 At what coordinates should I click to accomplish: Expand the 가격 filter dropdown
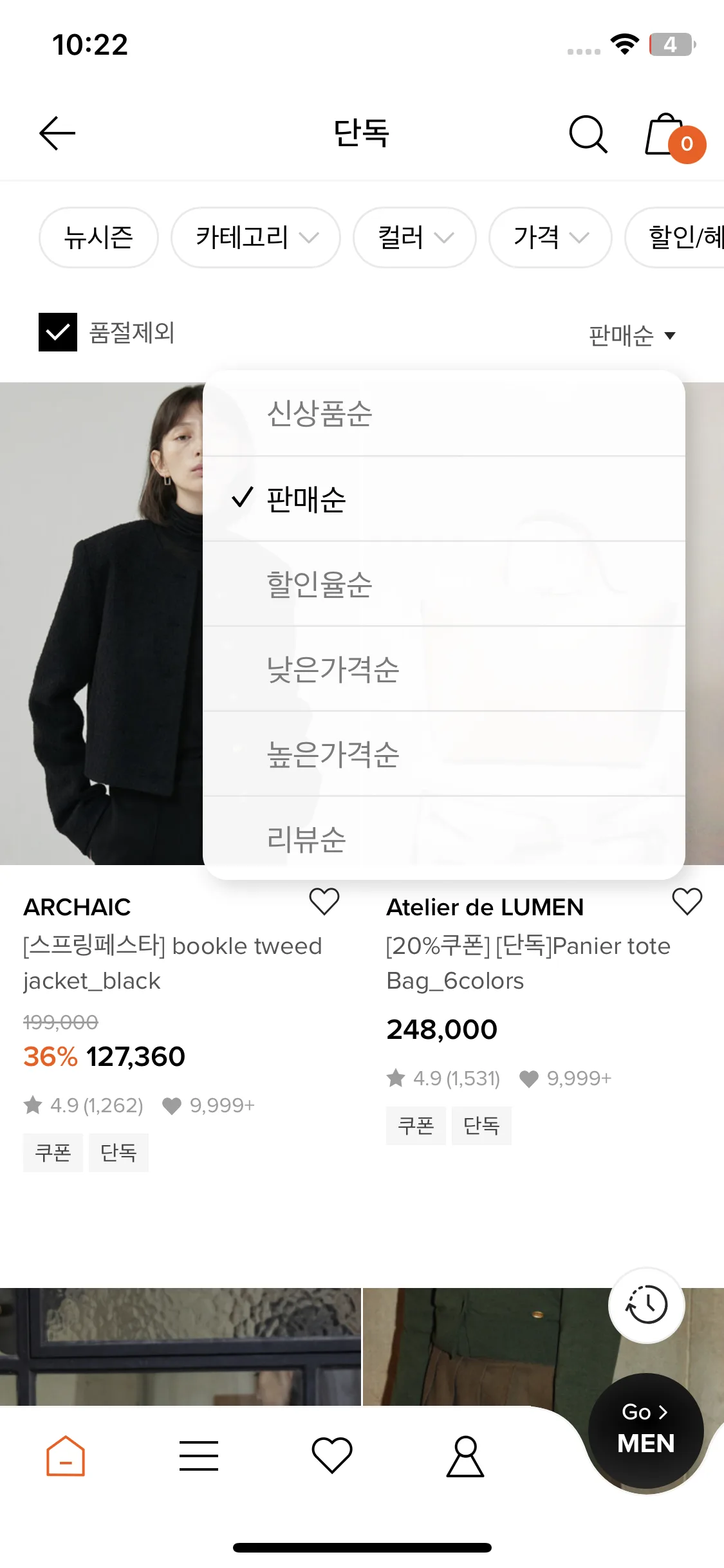pos(550,238)
